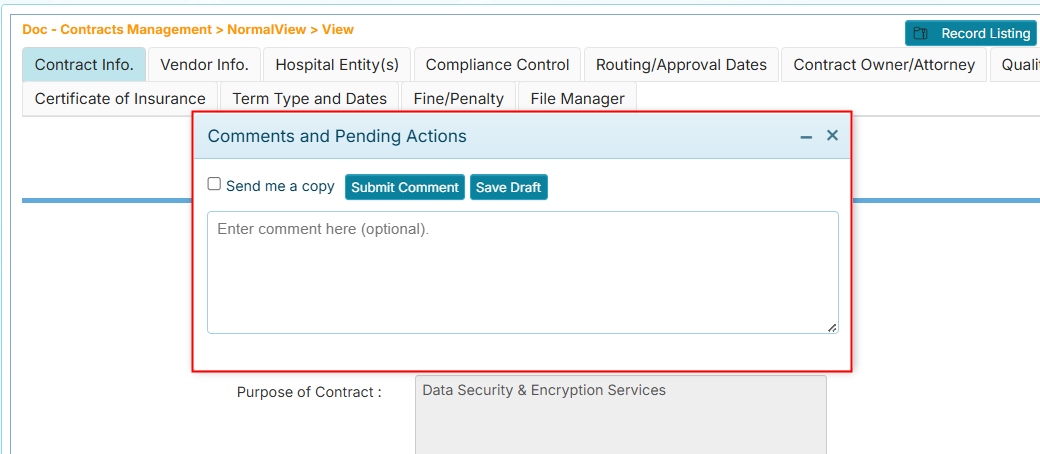Close the Comments and Pending Actions dialog
Screen dimensions: 1040x454
[832, 135]
